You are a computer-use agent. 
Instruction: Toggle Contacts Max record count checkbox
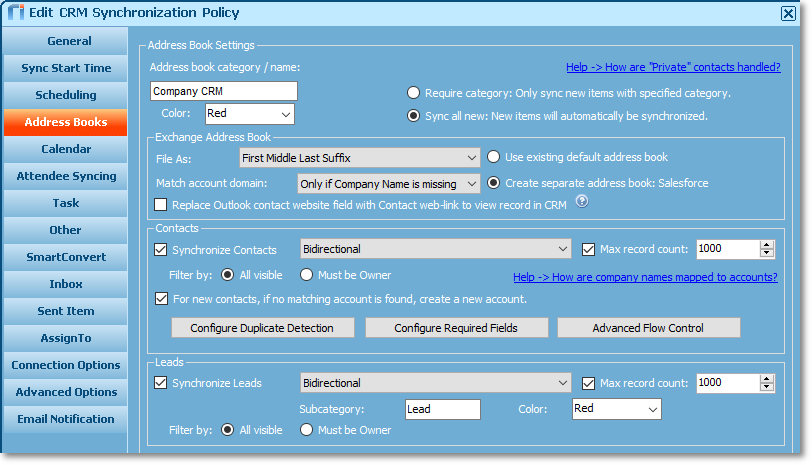click(x=588, y=250)
